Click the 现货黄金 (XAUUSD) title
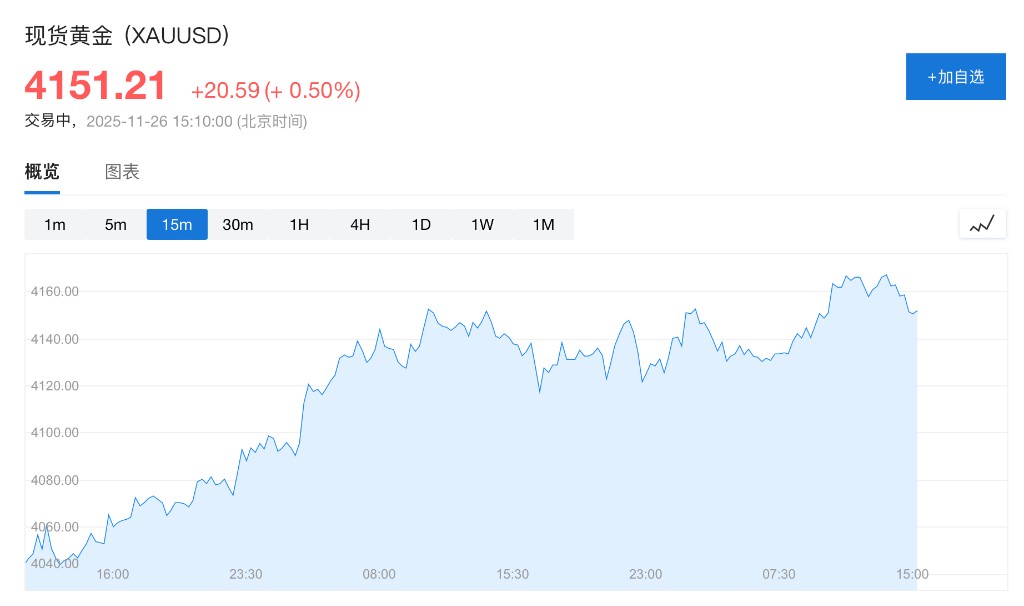 (127, 36)
